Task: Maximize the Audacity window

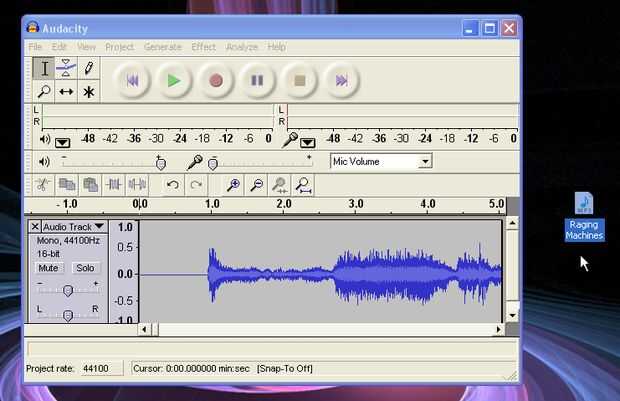Action: 490,28
